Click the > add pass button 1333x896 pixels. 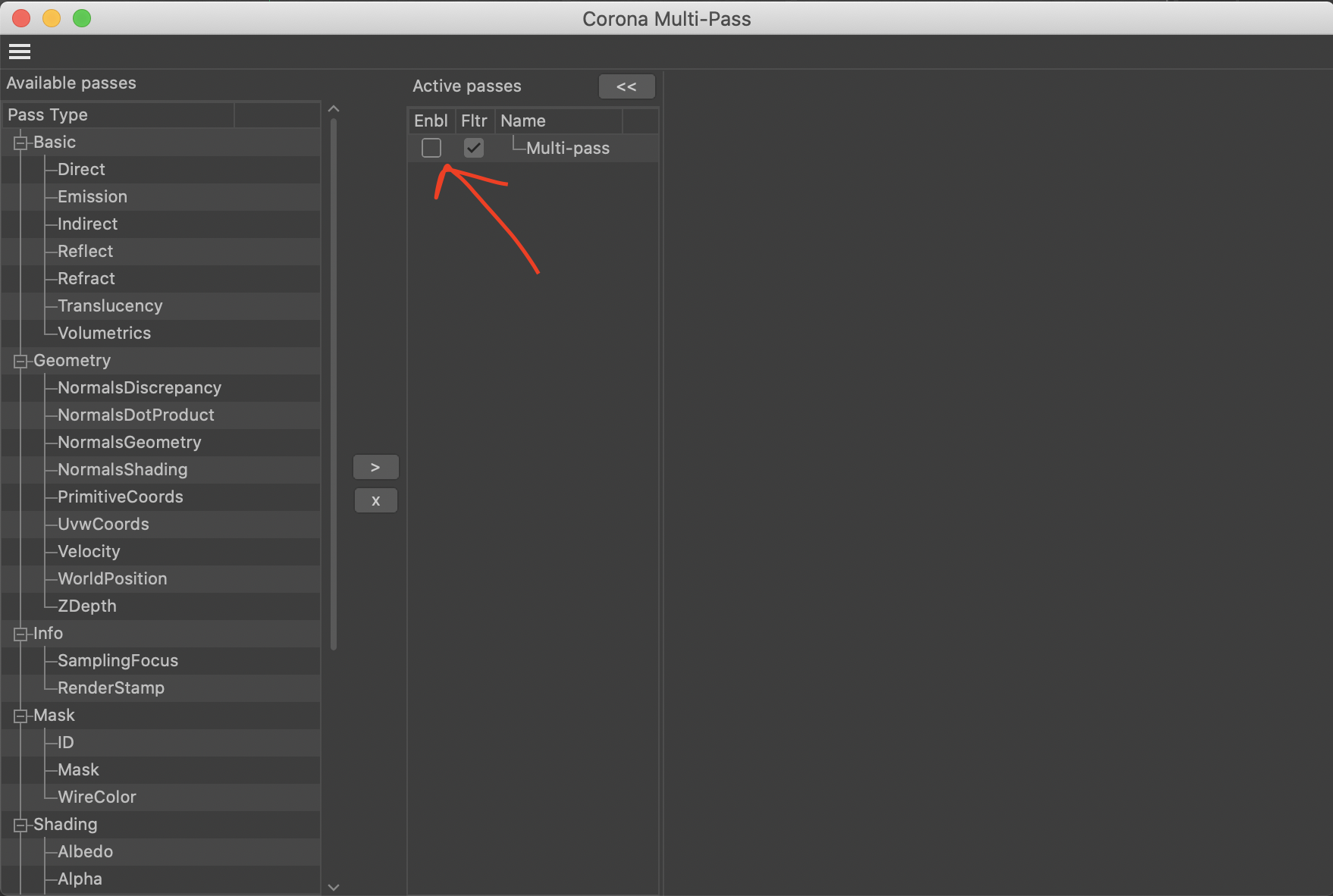click(x=375, y=467)
